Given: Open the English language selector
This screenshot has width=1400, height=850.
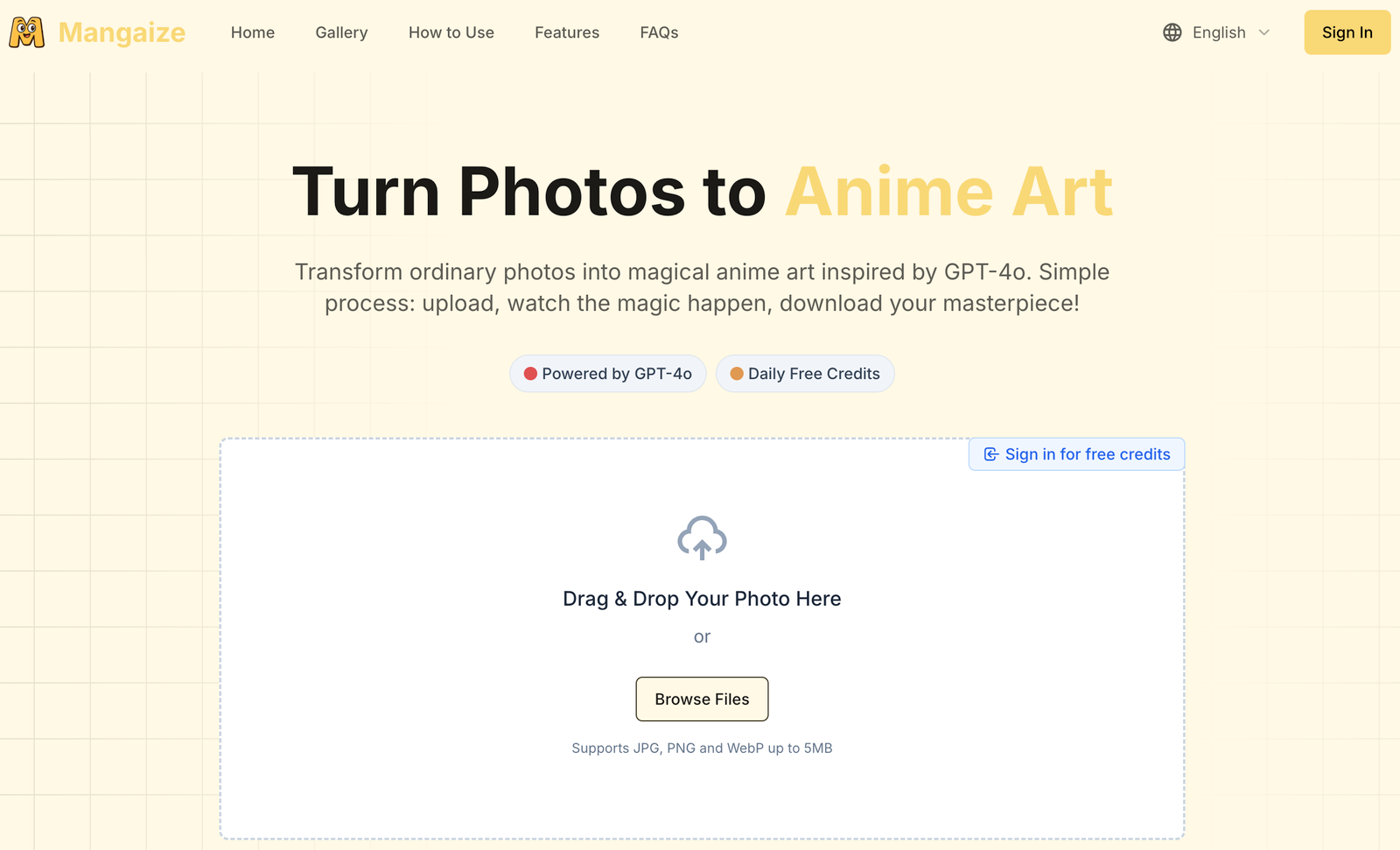Looking at the screenshot, I should point(1217,32).
